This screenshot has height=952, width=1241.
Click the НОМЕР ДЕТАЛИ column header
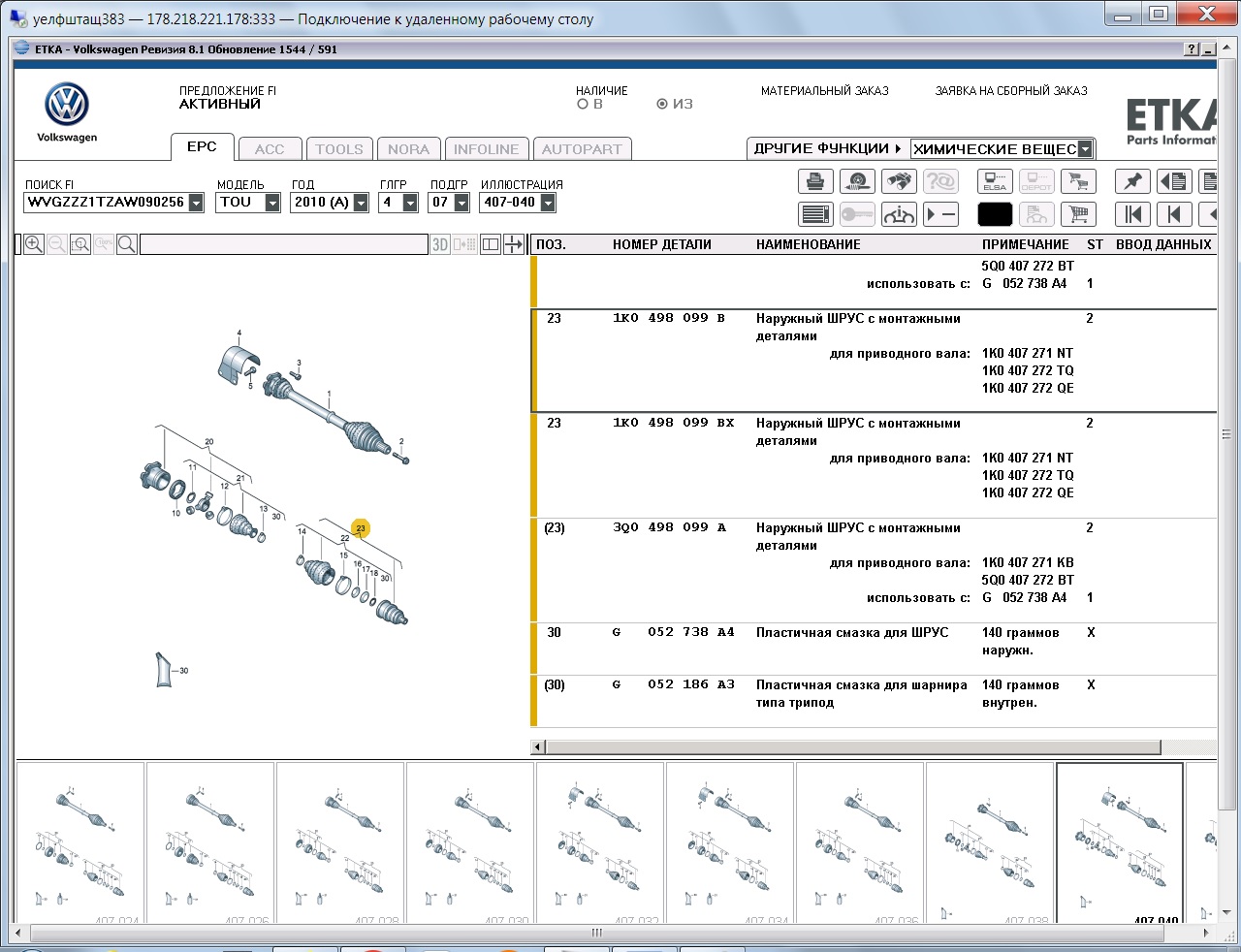[x=662, y=245]
